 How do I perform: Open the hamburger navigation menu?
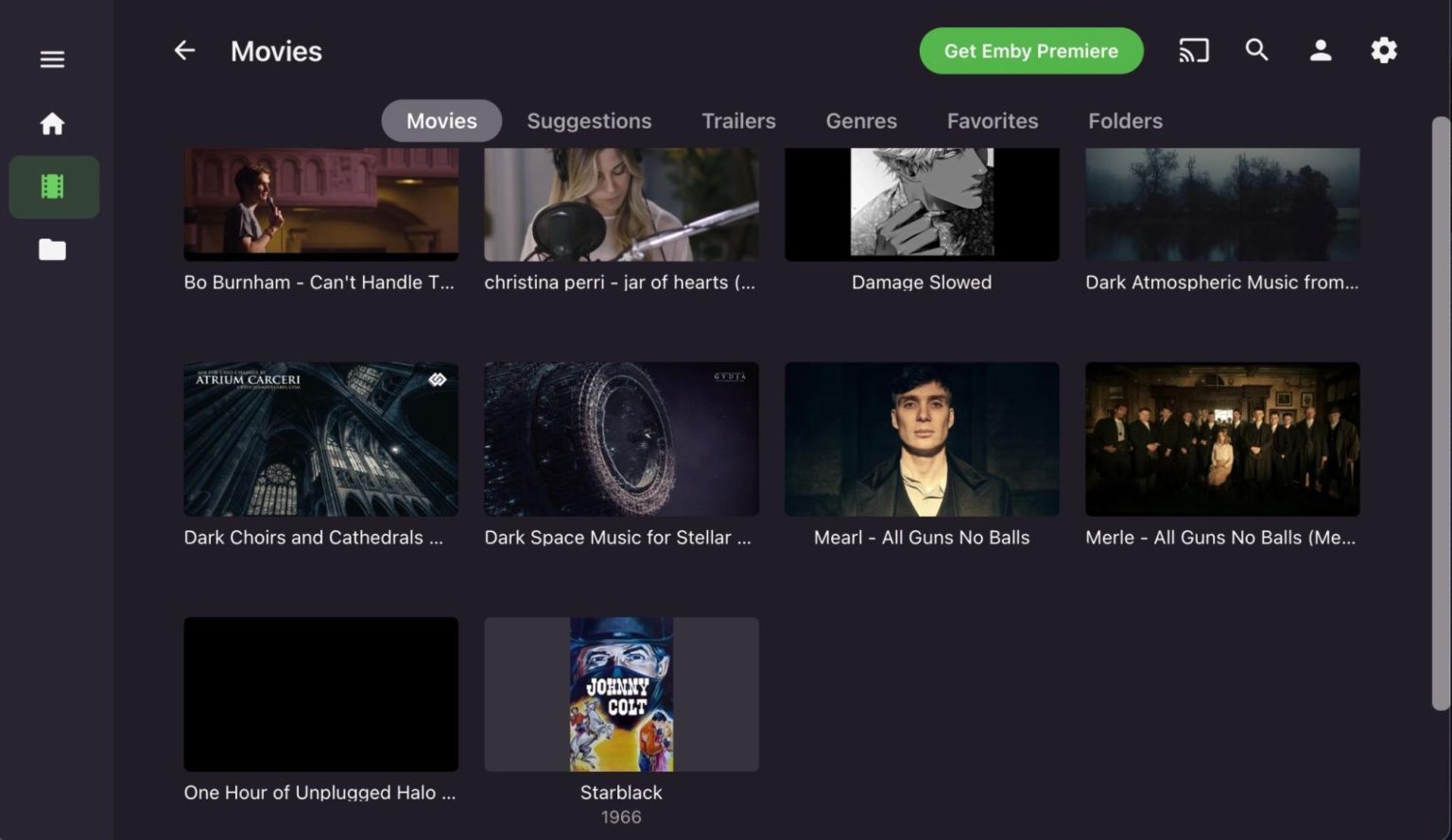[51, 59]
